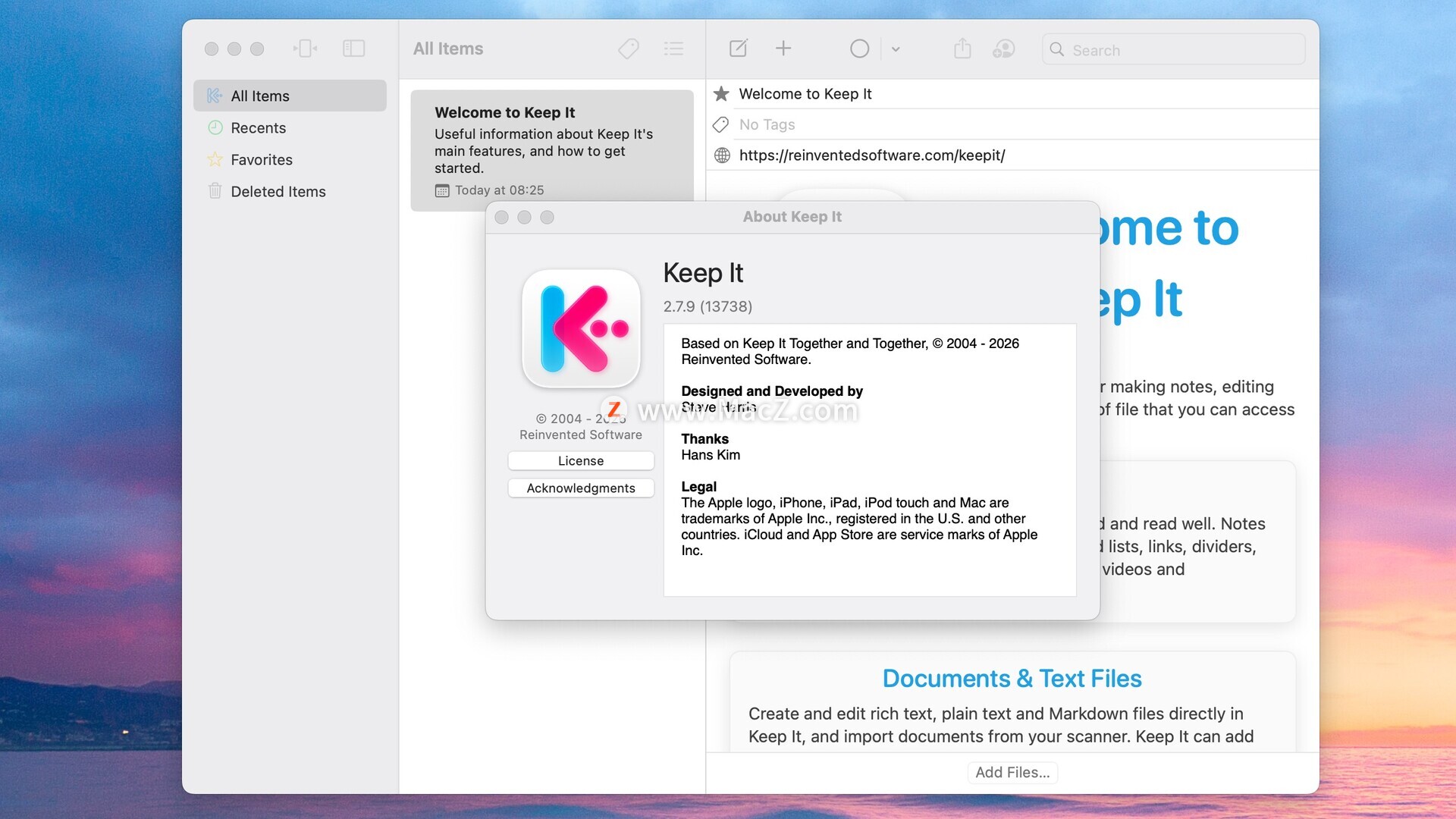Open the Acknowledgments button

581,488
